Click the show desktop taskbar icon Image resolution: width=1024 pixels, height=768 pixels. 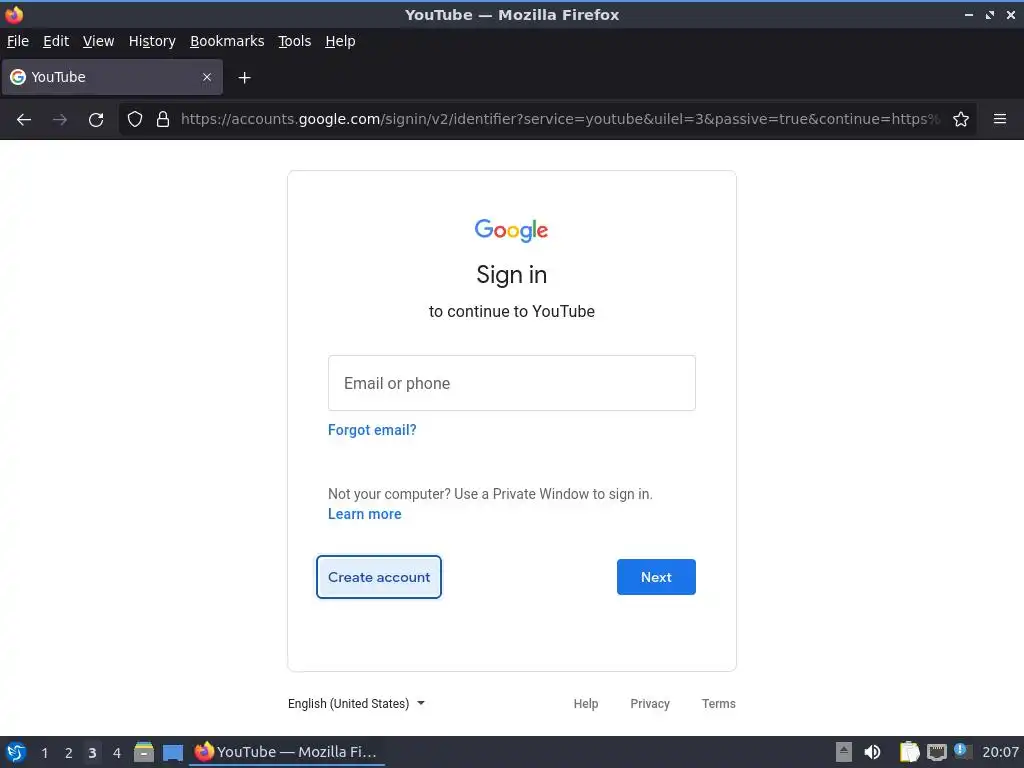[x=173, y=753]
